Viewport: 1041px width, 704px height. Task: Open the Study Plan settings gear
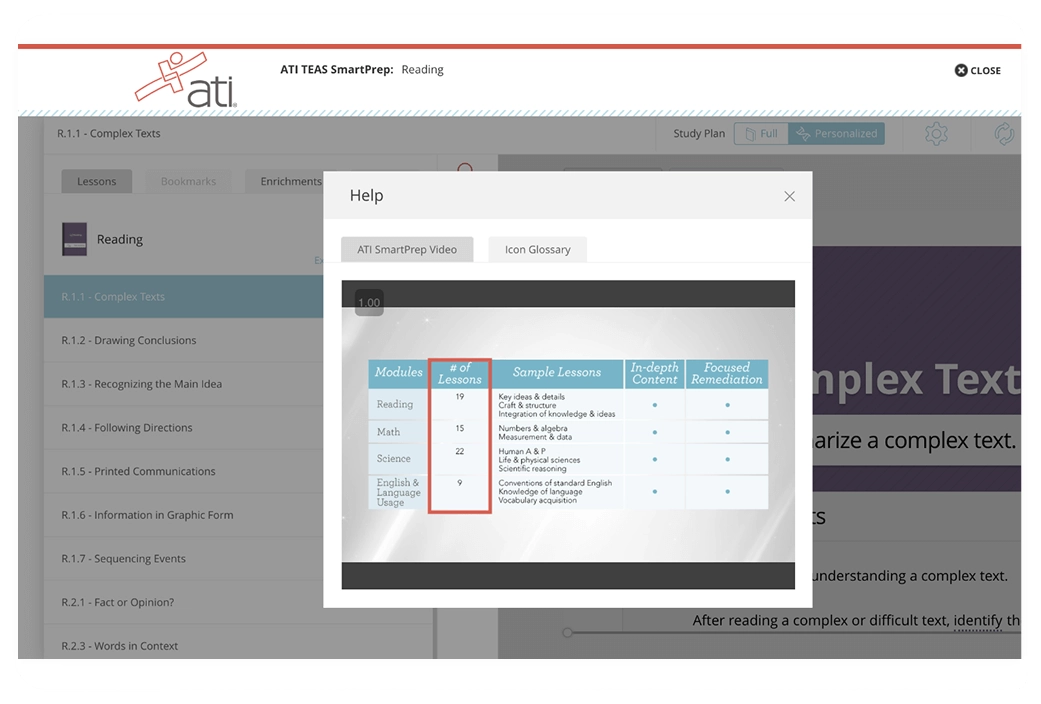[x=936, y=133]
